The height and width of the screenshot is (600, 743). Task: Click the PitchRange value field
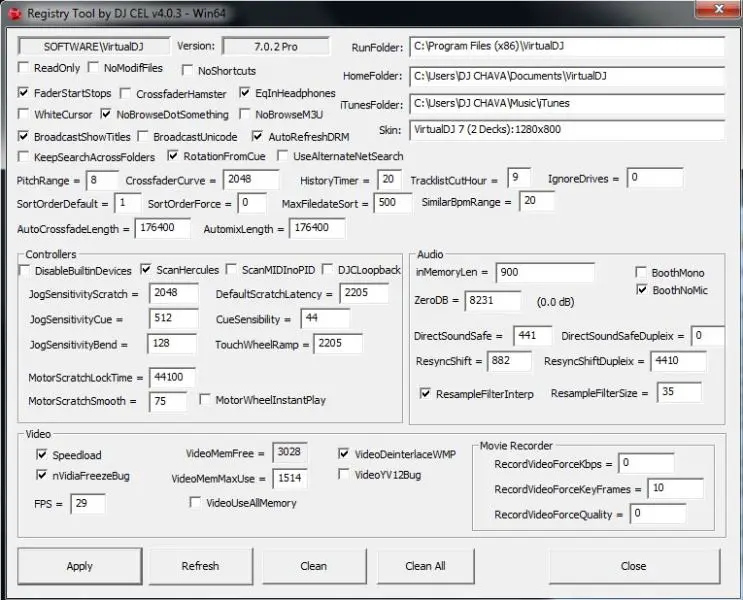102,181
